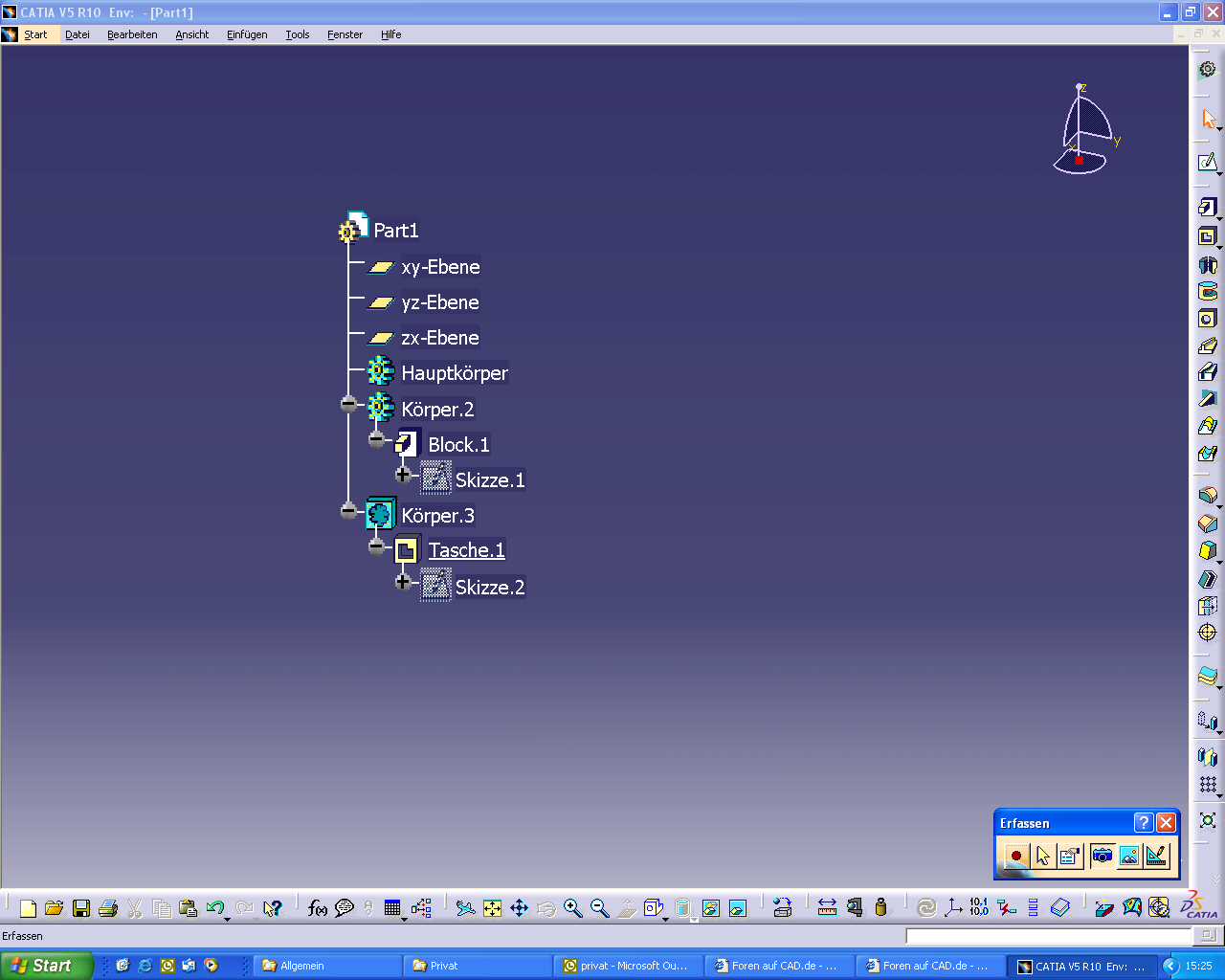1225x980 pixels.
Task: Toggle select mode arrow in Erfassen toolbar
Action: 1043,856
